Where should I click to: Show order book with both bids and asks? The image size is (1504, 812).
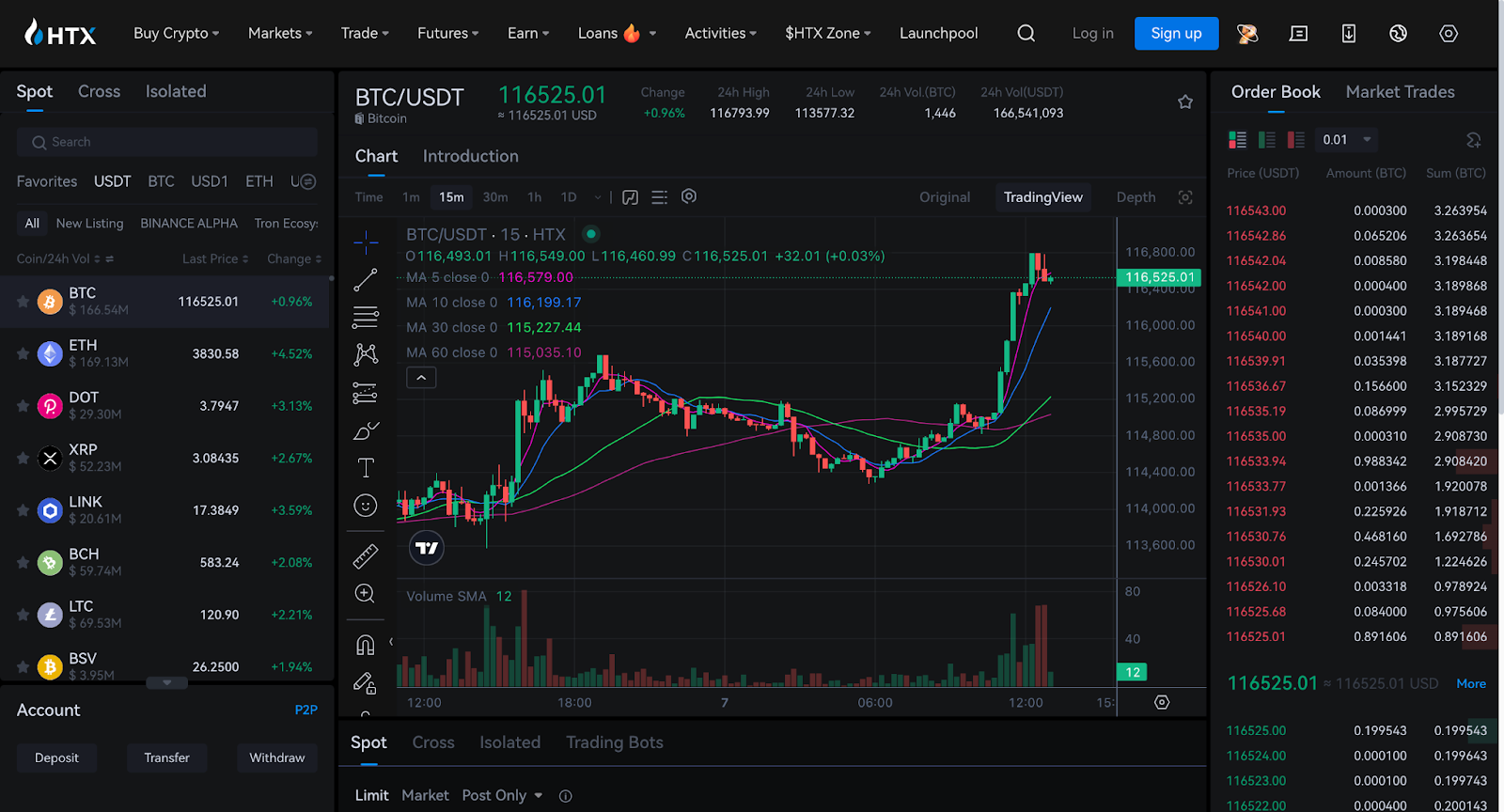pos(1237,140)
